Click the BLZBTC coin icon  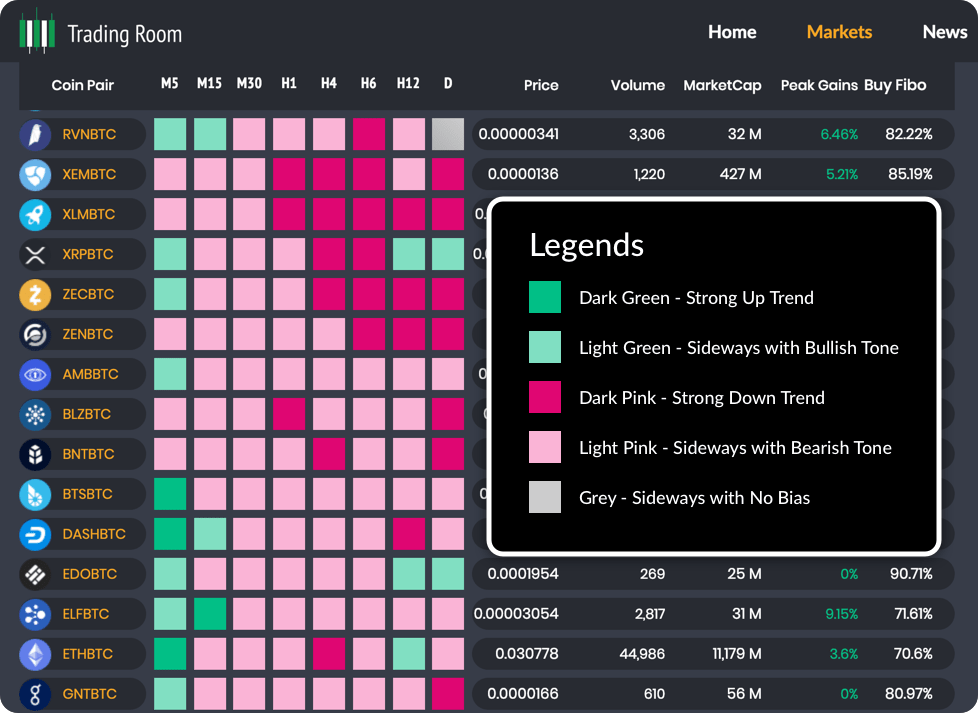pyautogui.click(x=35, y=414)
